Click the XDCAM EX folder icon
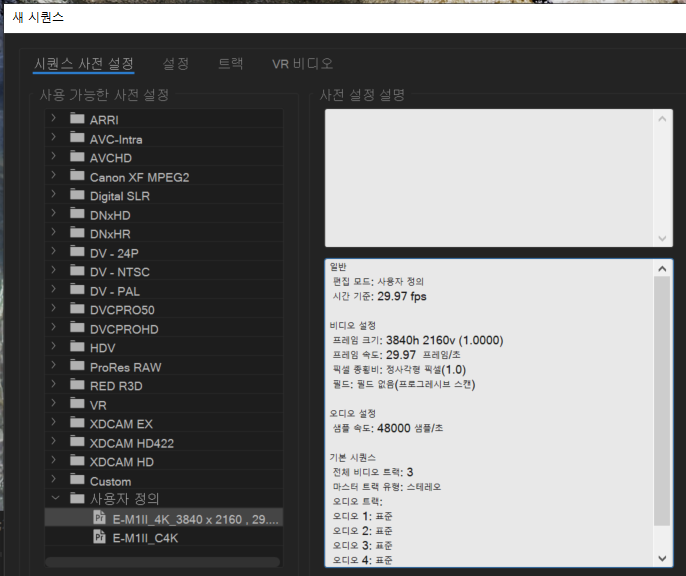 click(77, 422)
